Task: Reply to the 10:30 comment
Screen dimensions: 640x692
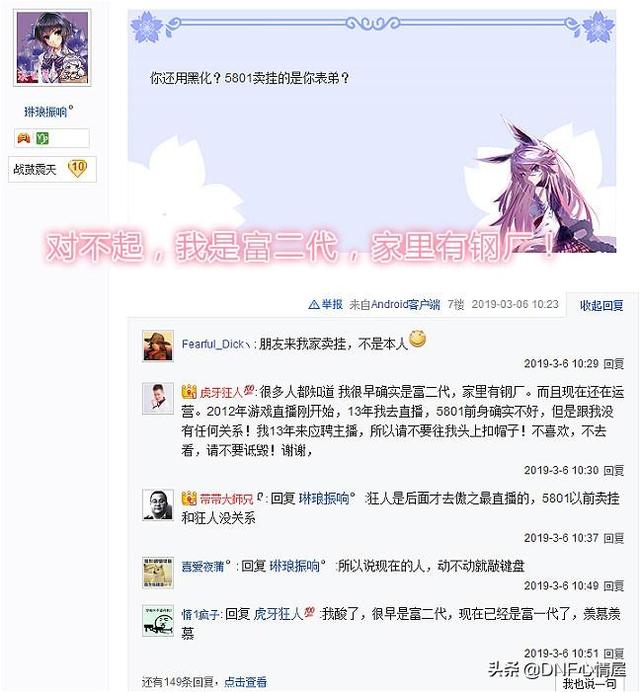Action: (614, 470)
